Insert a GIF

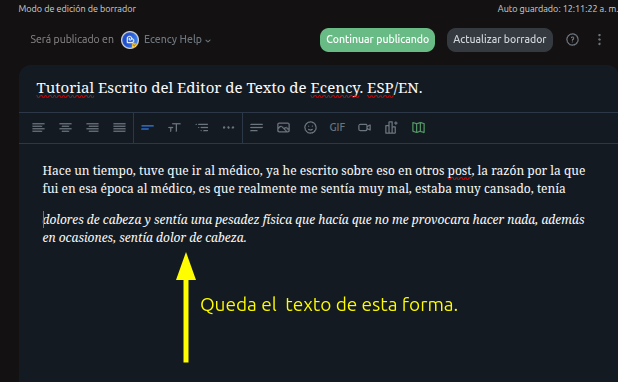tap(337, 127)
